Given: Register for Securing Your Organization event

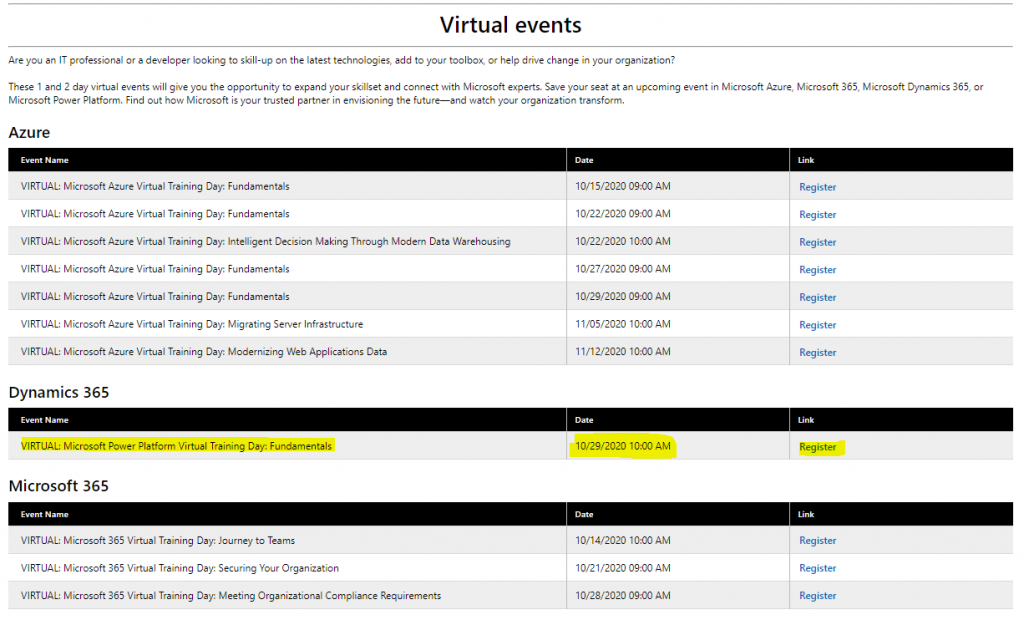Looking at the screenshot, I should coord(817,568).
